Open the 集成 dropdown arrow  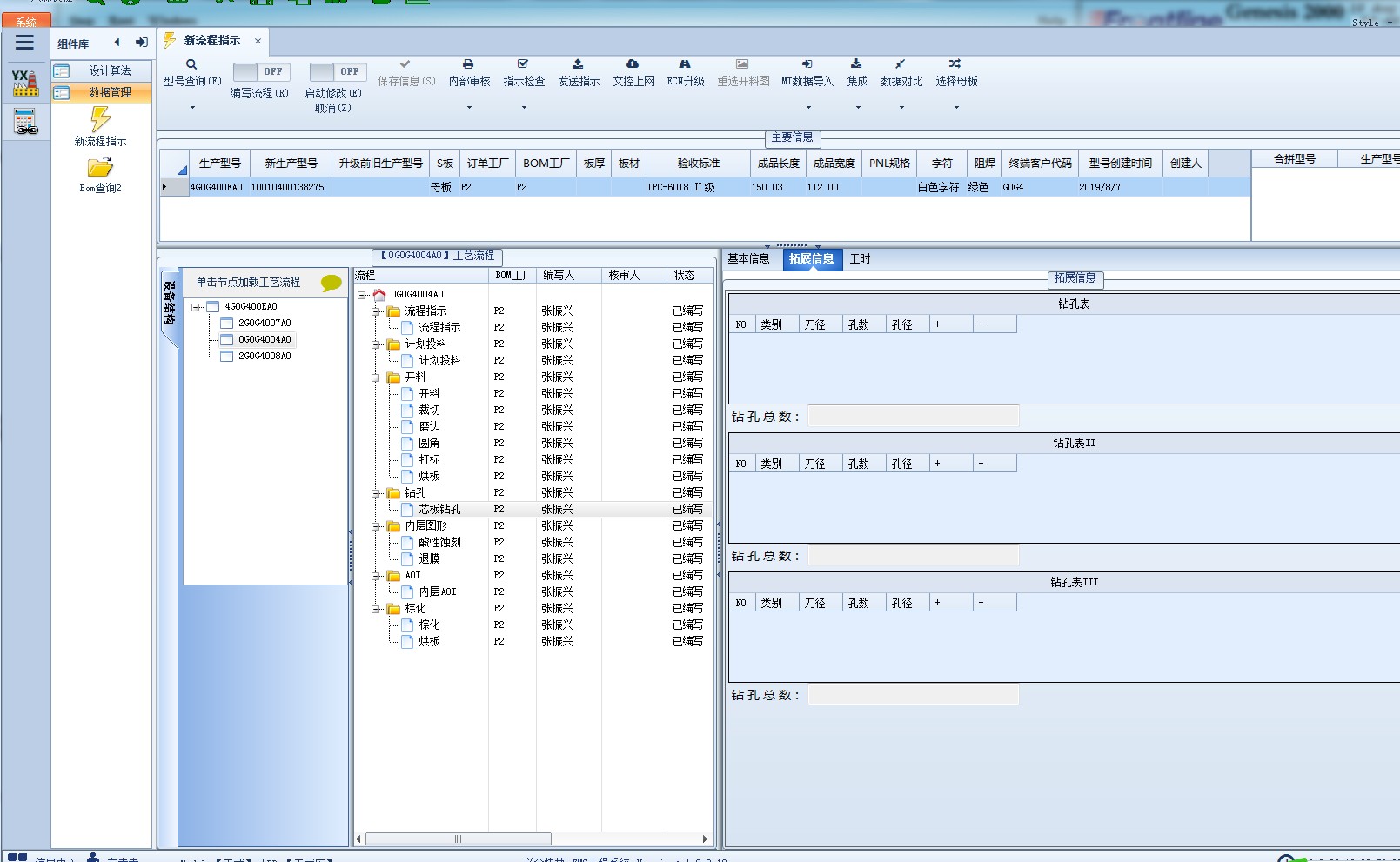858,108
